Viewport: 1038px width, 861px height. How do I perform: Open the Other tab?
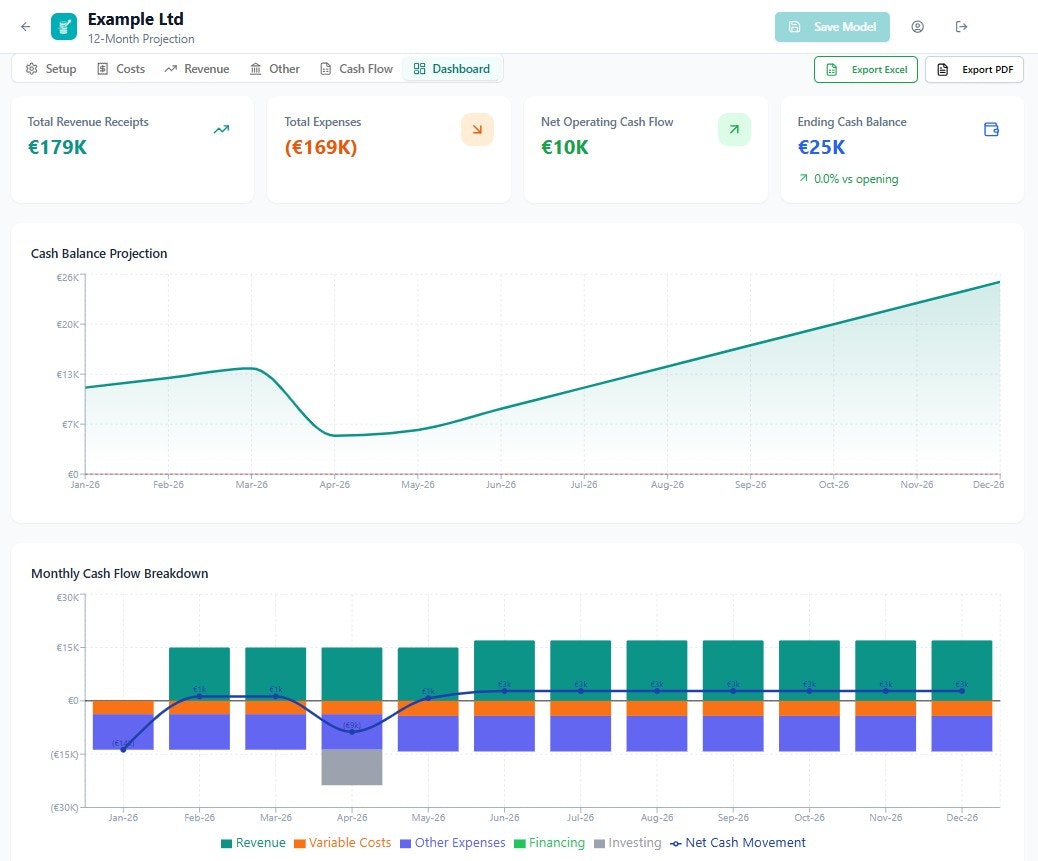[275, 69]
